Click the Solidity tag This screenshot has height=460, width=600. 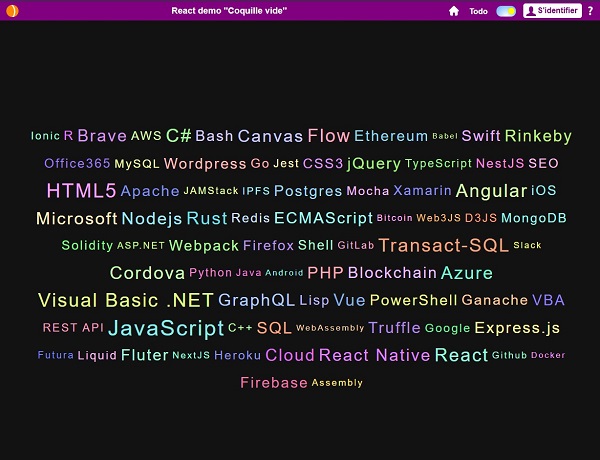point(87,246)
